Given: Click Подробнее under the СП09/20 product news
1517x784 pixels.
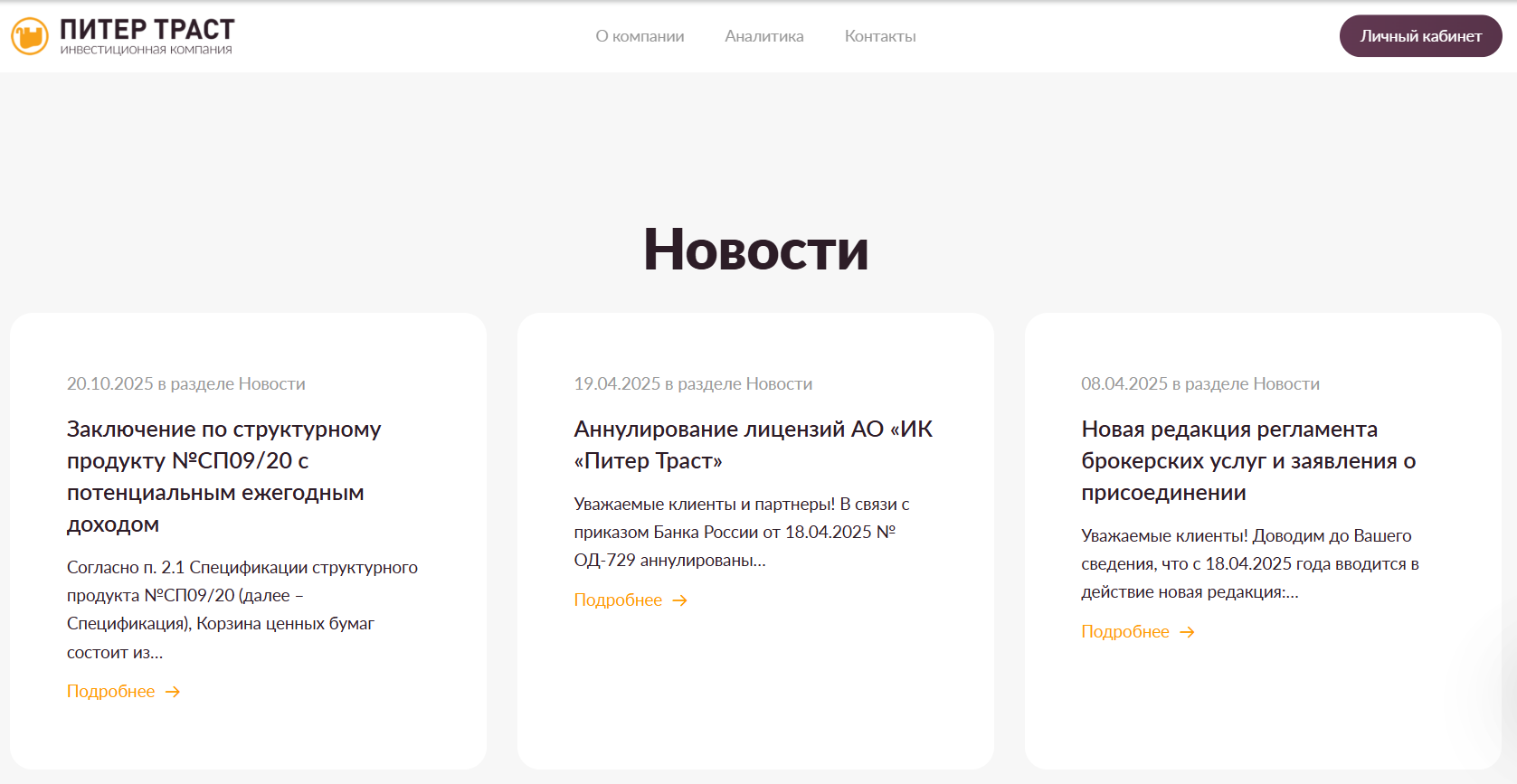Looking at the screenshot, I should point(110,692).
